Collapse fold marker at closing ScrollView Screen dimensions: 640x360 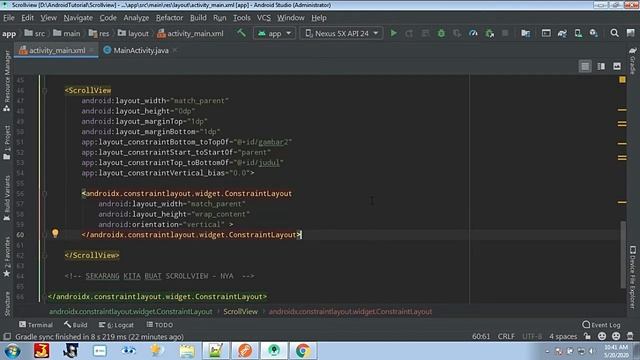(x=45, y=256)
